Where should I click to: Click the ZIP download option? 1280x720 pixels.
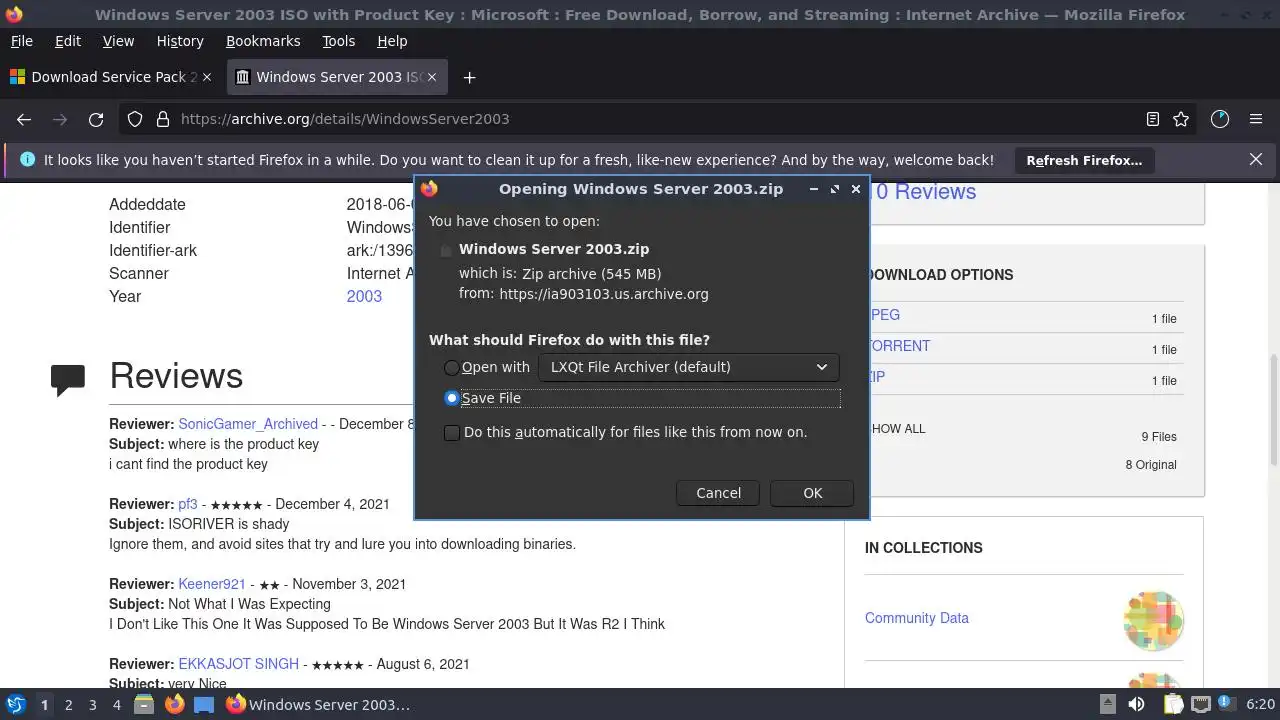pyautogui.click(x=877, y=377)
